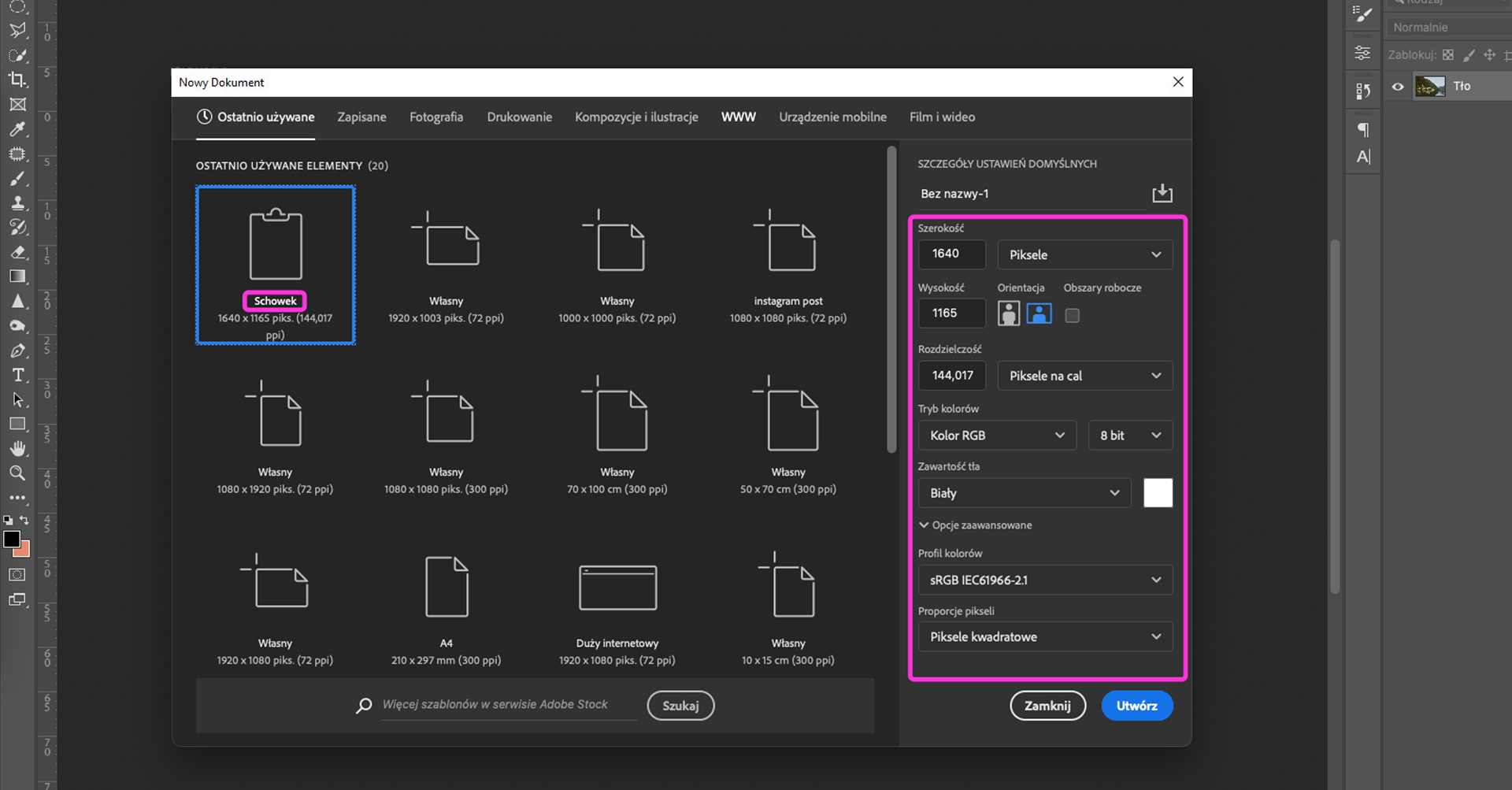The image size is (1512, 790).
Task: Hide the Tło layer with eye icon
Action: tap(1398, 87)
